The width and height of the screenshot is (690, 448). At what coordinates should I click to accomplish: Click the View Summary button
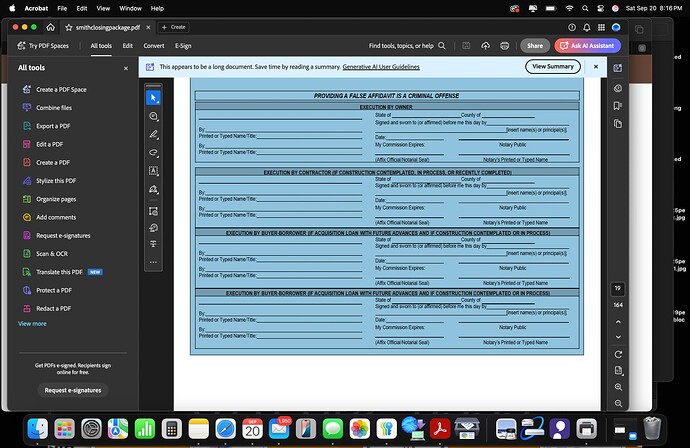coord(553,66)
